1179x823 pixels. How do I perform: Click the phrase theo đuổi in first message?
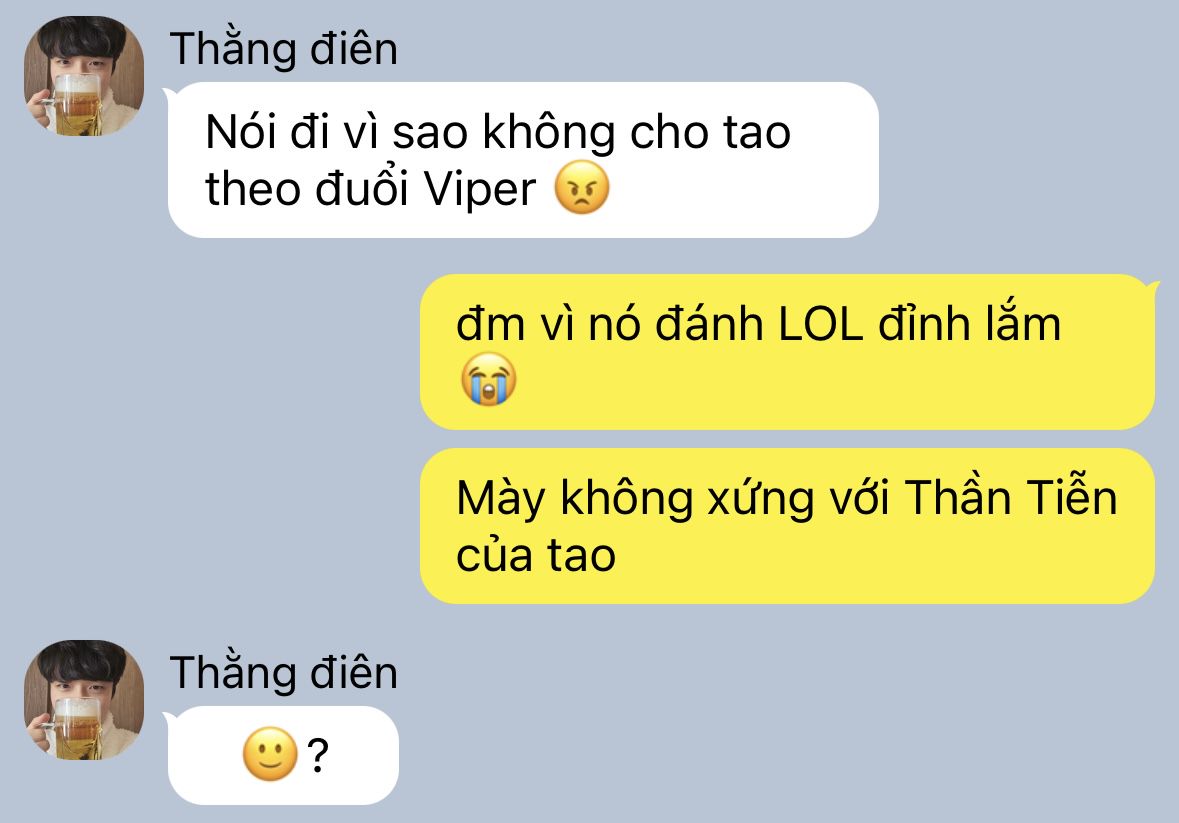306,188
